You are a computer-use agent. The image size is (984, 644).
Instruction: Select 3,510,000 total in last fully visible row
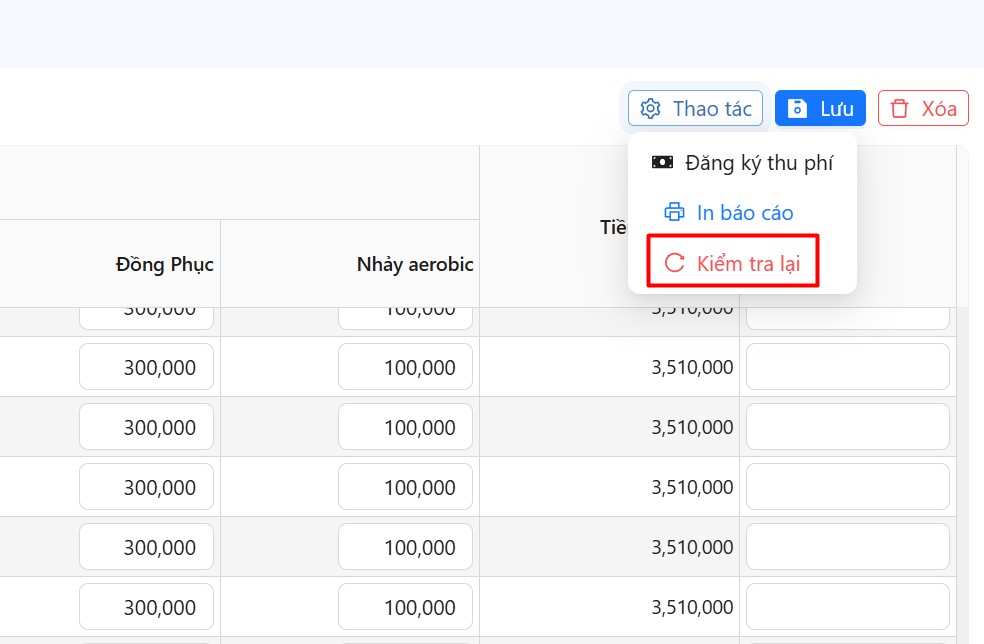click(x=692, y=608)
